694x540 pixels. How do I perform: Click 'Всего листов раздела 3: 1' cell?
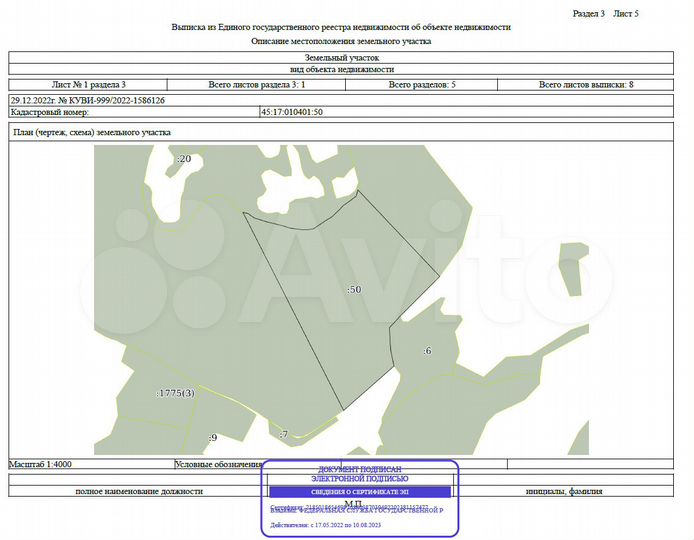(x=256, y=85)
